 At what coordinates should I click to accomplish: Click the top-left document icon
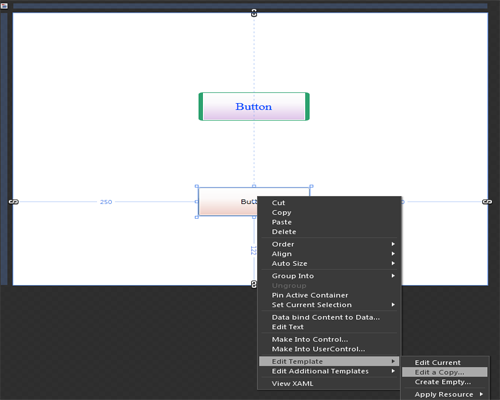(4, 6)
